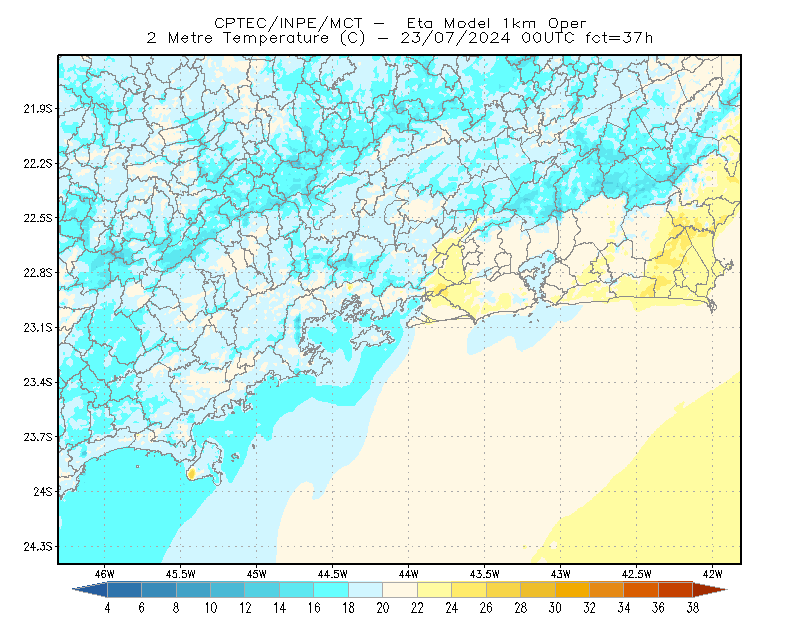
Task: Click the light blue 18-20 legend swatch
Action: [x=365, y=589]
